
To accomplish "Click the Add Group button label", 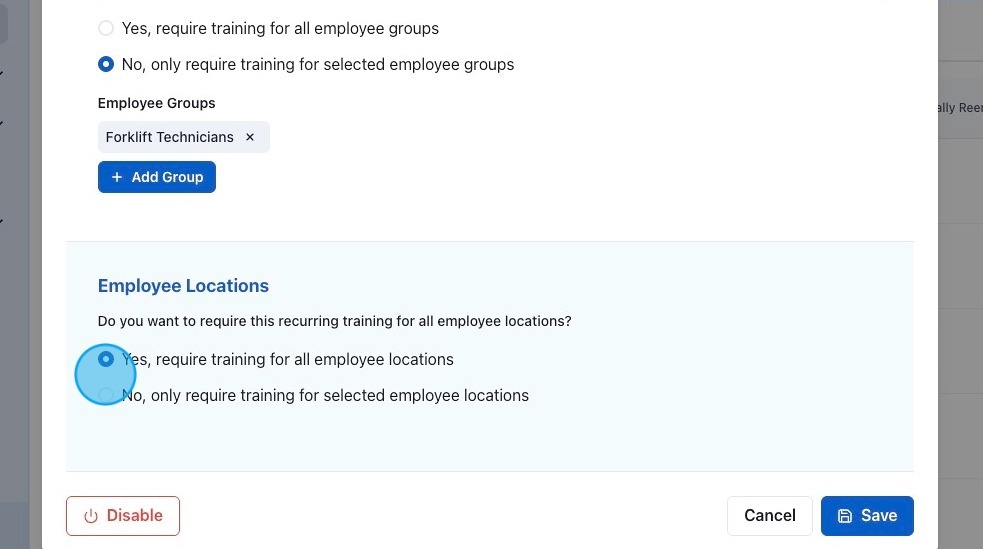I will coord(167,177).
